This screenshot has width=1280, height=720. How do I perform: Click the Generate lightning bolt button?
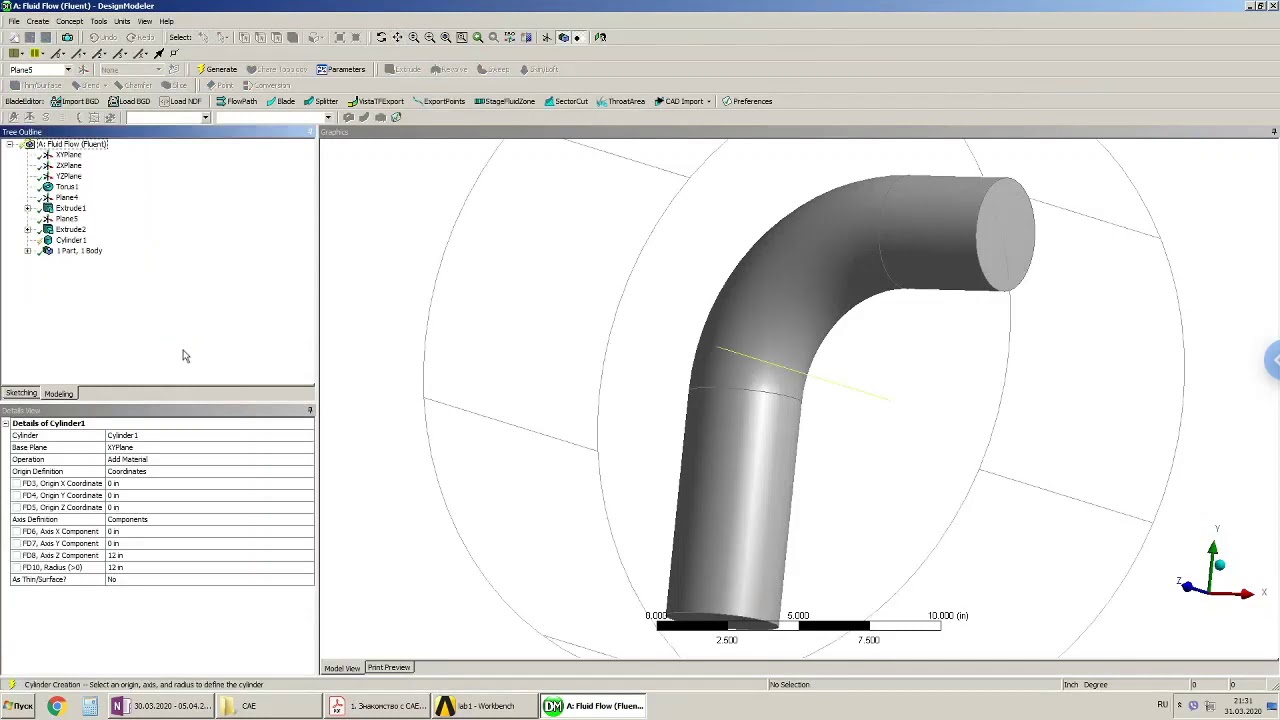tap(217, 69)
